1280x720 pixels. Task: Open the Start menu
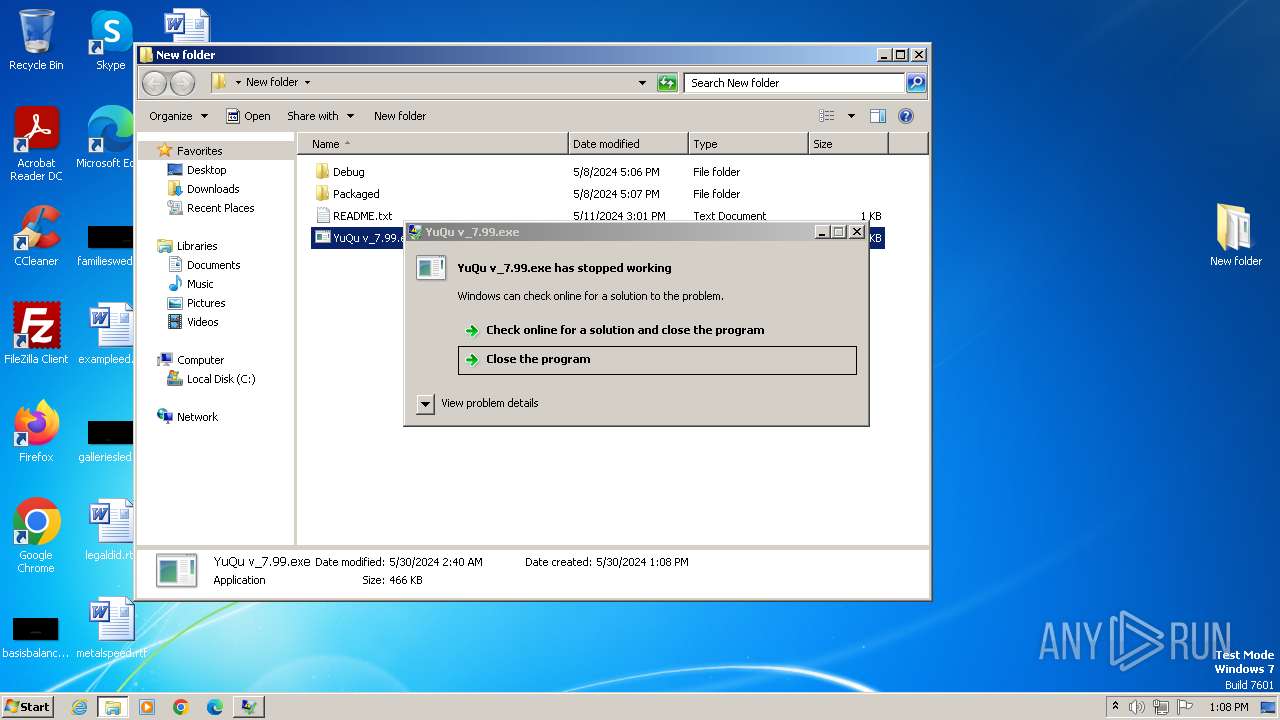[27, 707]
